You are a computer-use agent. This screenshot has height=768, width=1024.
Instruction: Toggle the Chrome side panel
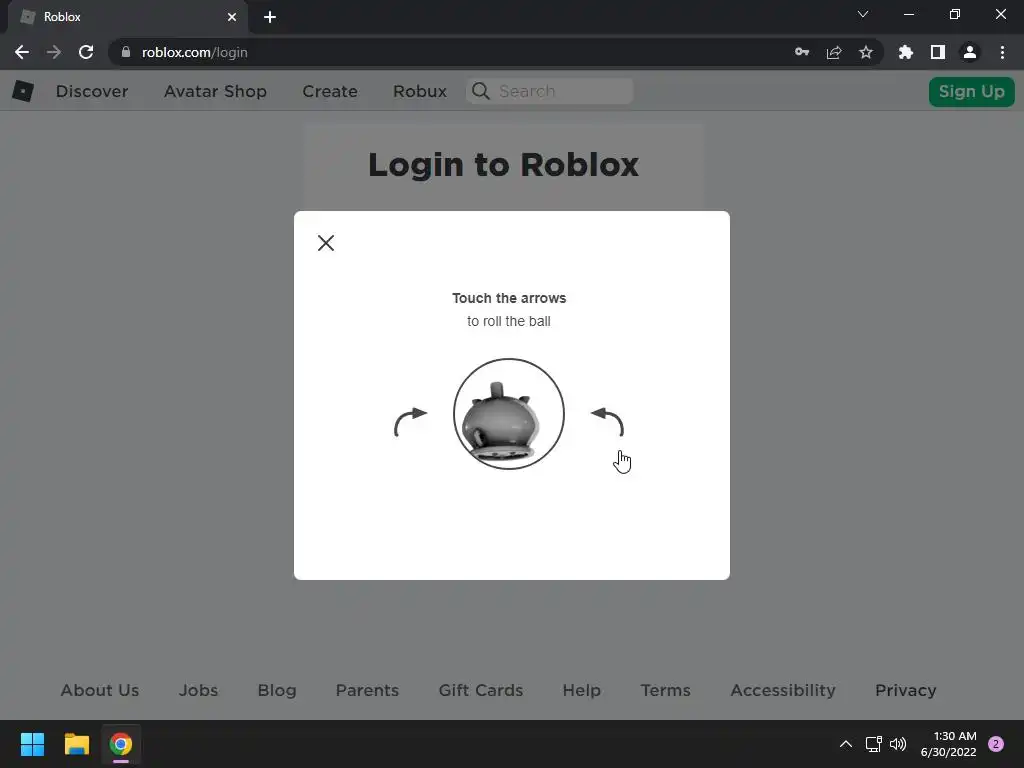tap(938, 52)
